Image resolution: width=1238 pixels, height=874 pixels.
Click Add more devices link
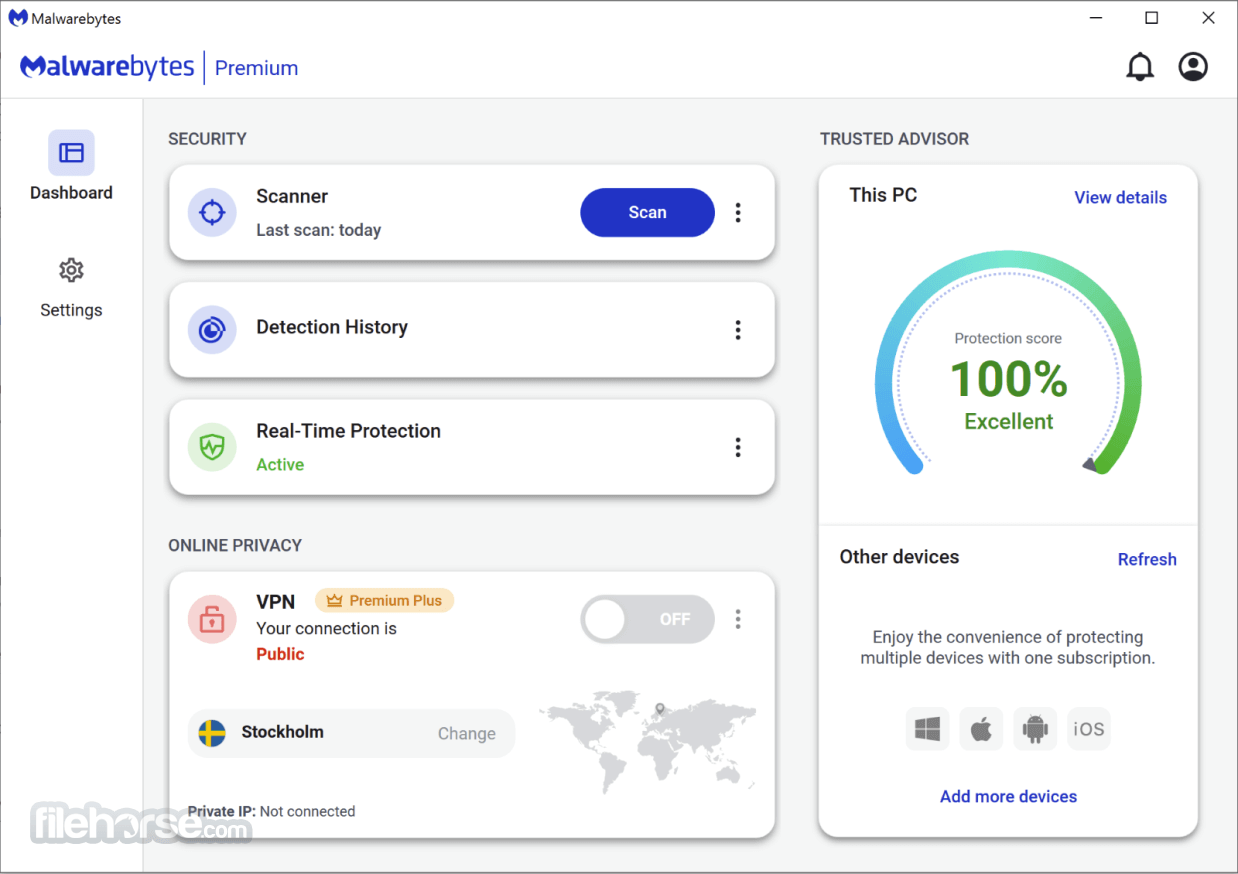click(1008, 796)
